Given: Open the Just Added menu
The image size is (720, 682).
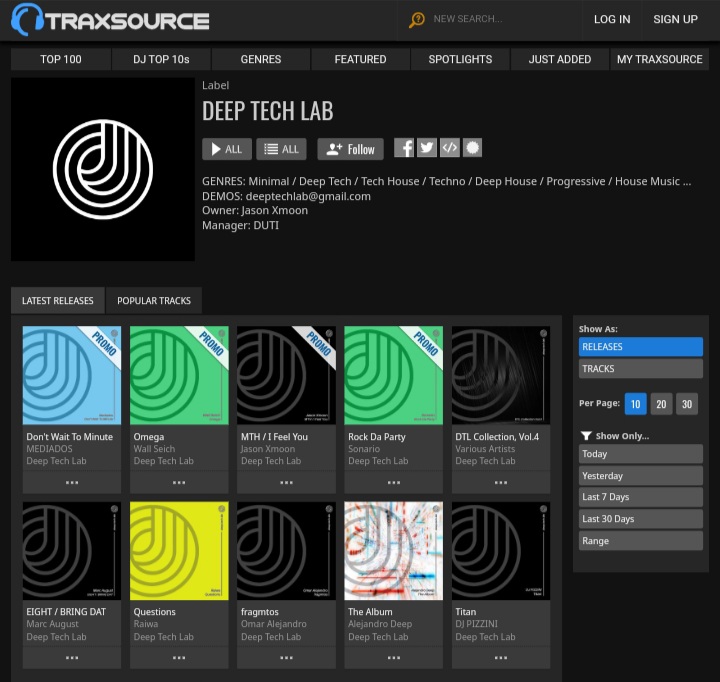Looking at the screenshot, I should tap(560, 59).
